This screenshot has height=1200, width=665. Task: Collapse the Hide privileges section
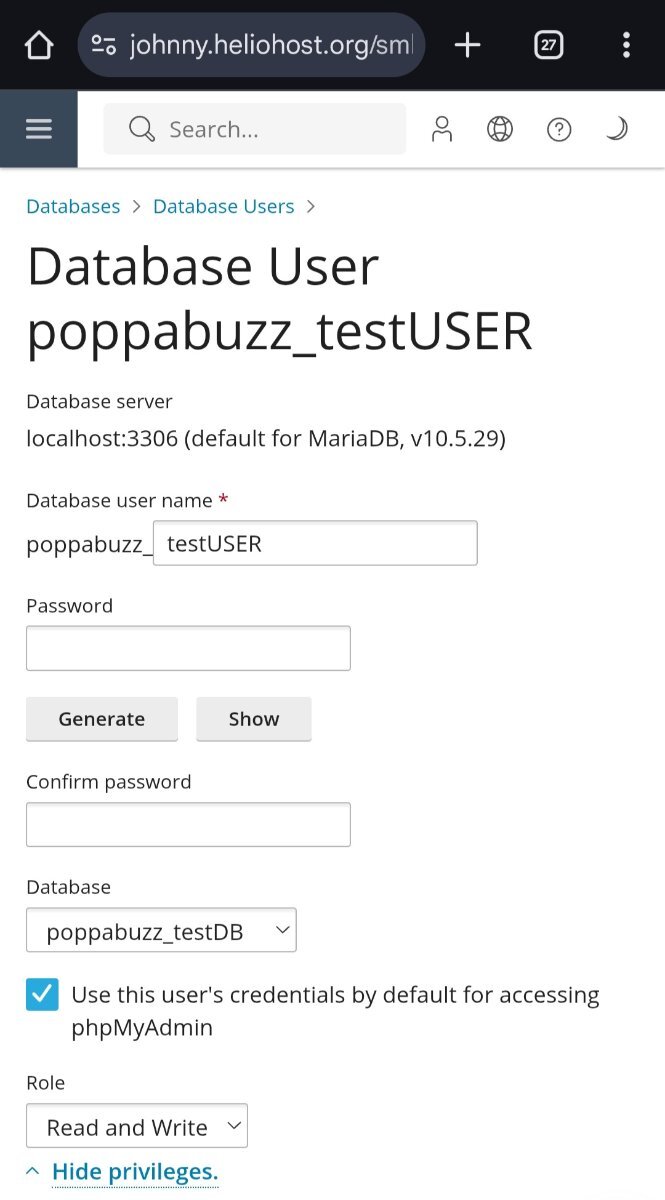[134, 1171]
